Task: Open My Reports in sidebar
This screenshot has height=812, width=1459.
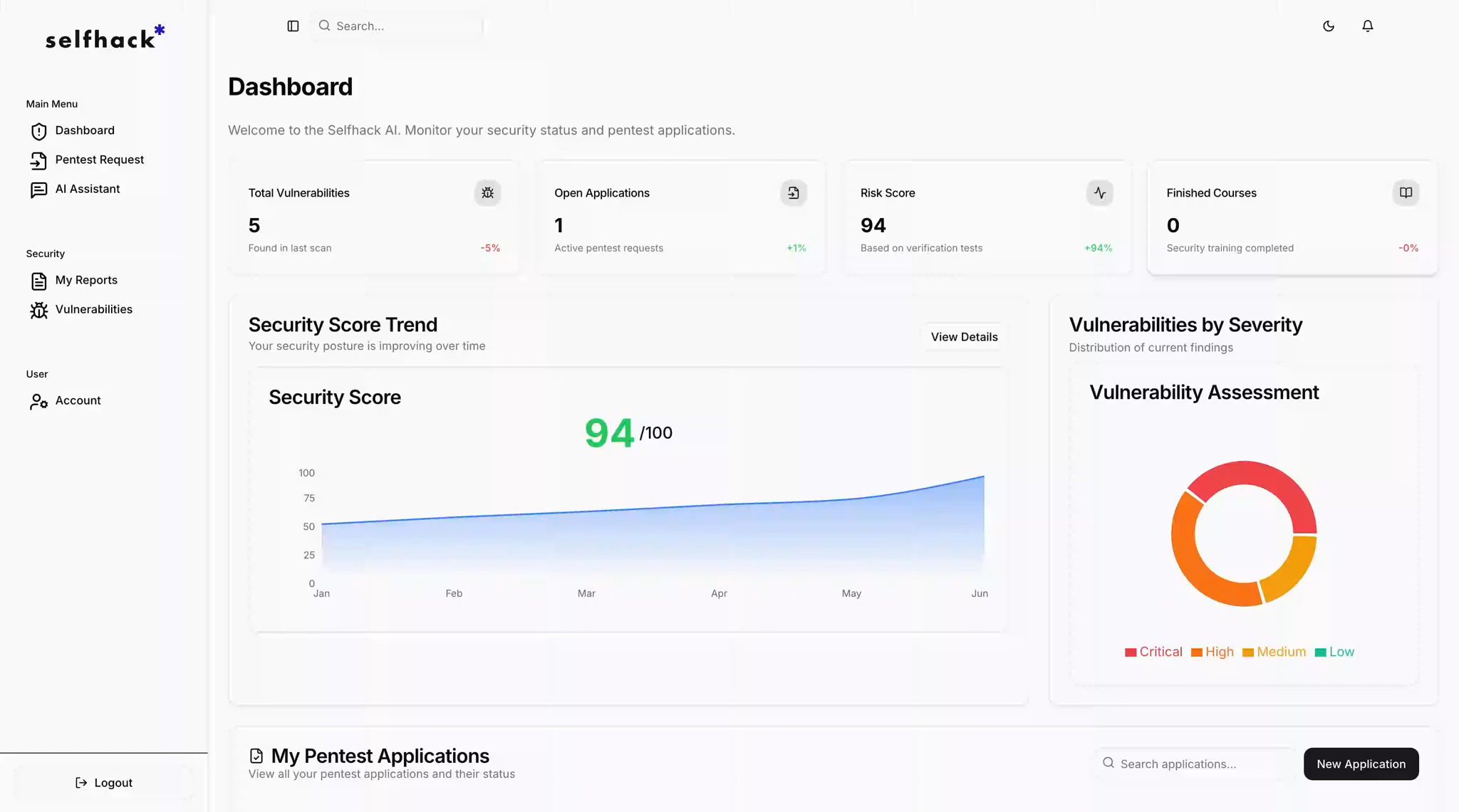Action: pyautogui.click(x=85, y=280)
